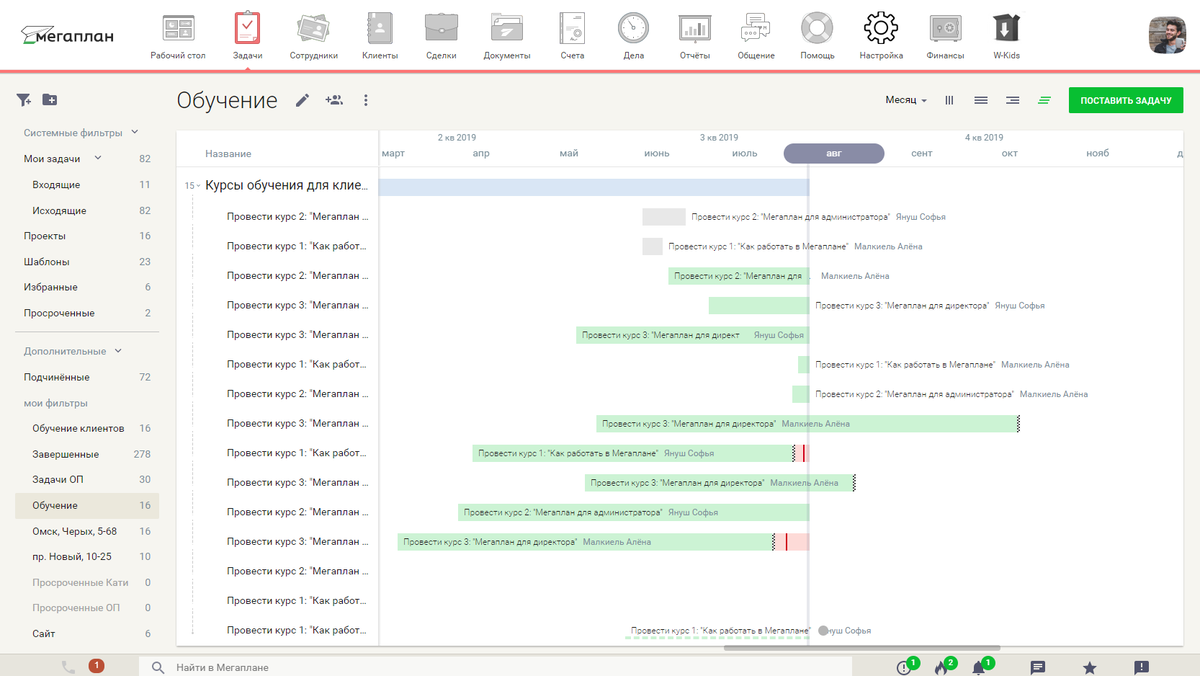Click the Мегаплан logo
This screenshot has height=676, width=1200.
tap(68, 36)
